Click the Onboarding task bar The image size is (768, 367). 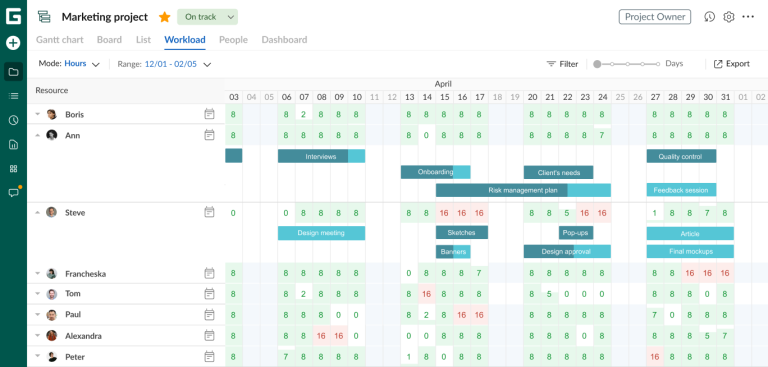click(x=435, y=172)
